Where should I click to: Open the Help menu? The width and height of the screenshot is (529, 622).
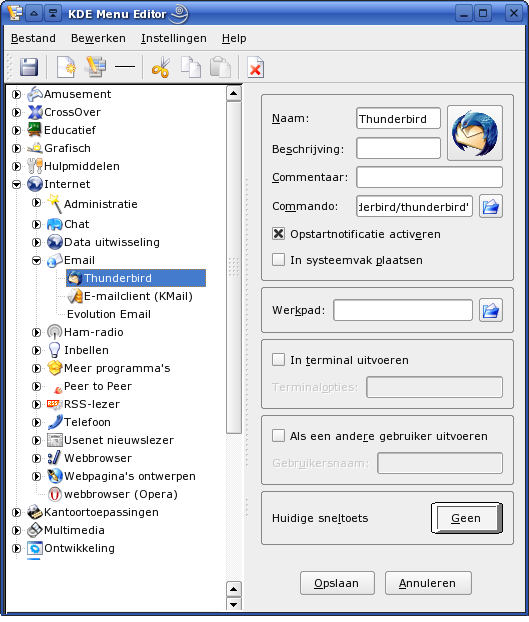point(234,38)
